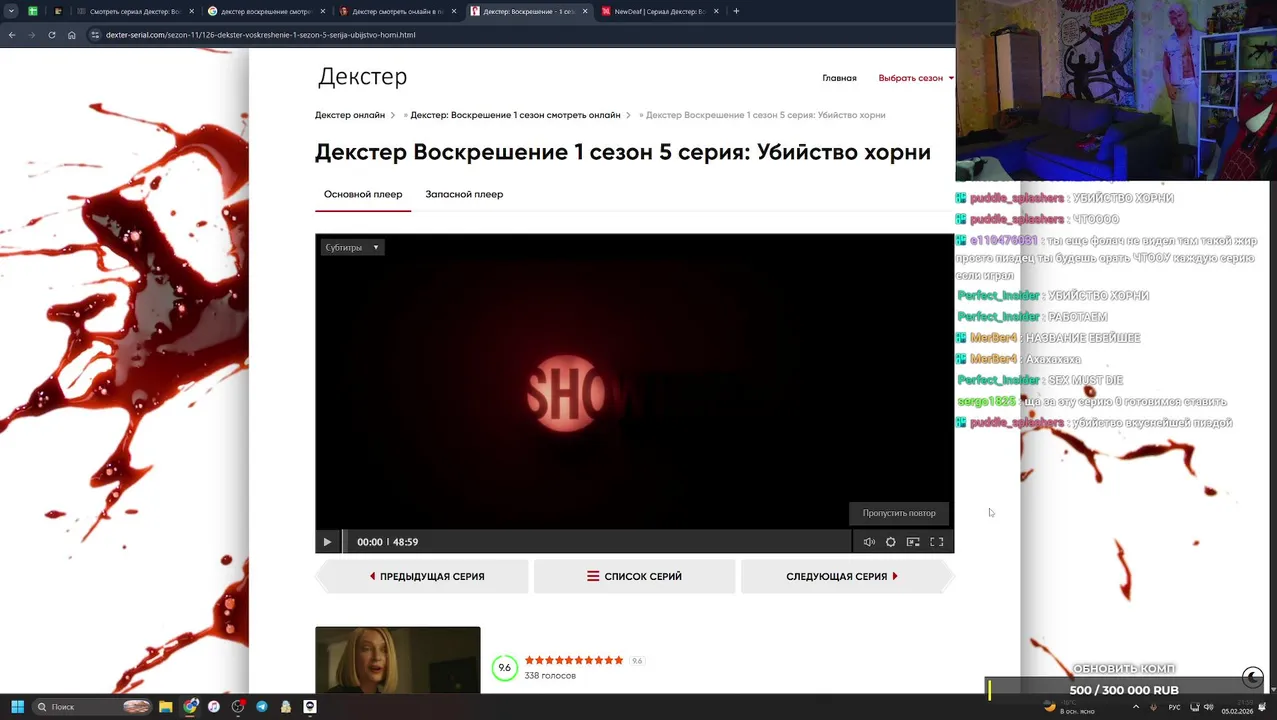Click the browser back arrow
The image size is (1277, 720).
[x=12, y=35]
